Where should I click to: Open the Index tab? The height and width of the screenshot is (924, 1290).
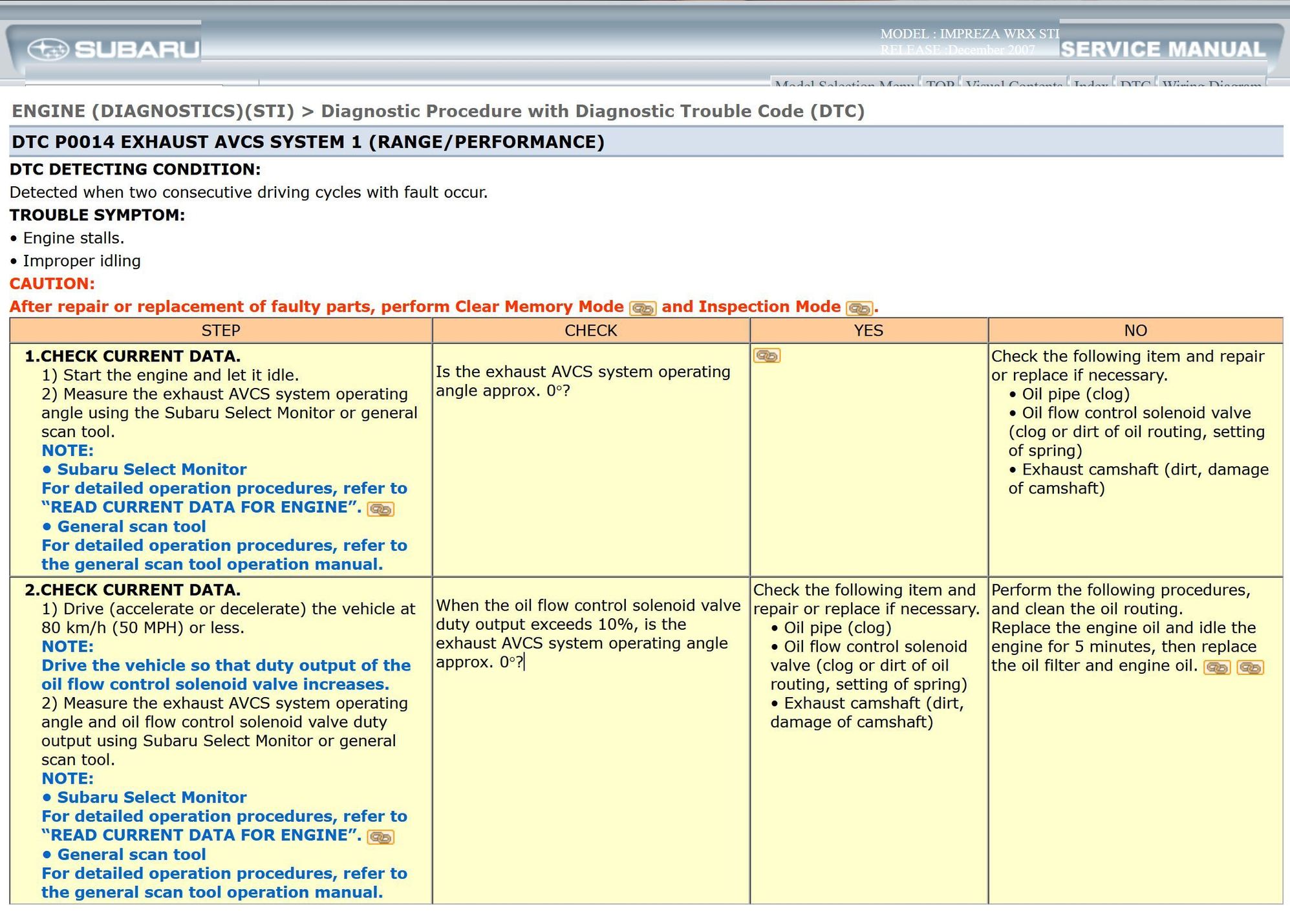pos(1091,83)
